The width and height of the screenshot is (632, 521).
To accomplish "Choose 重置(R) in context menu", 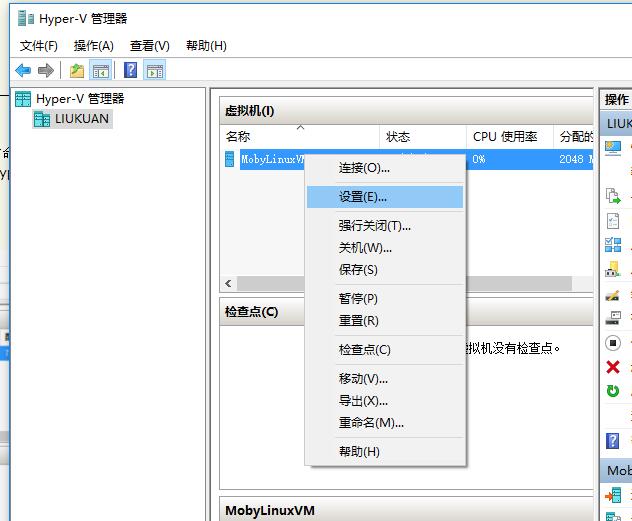I will [385, 321].
